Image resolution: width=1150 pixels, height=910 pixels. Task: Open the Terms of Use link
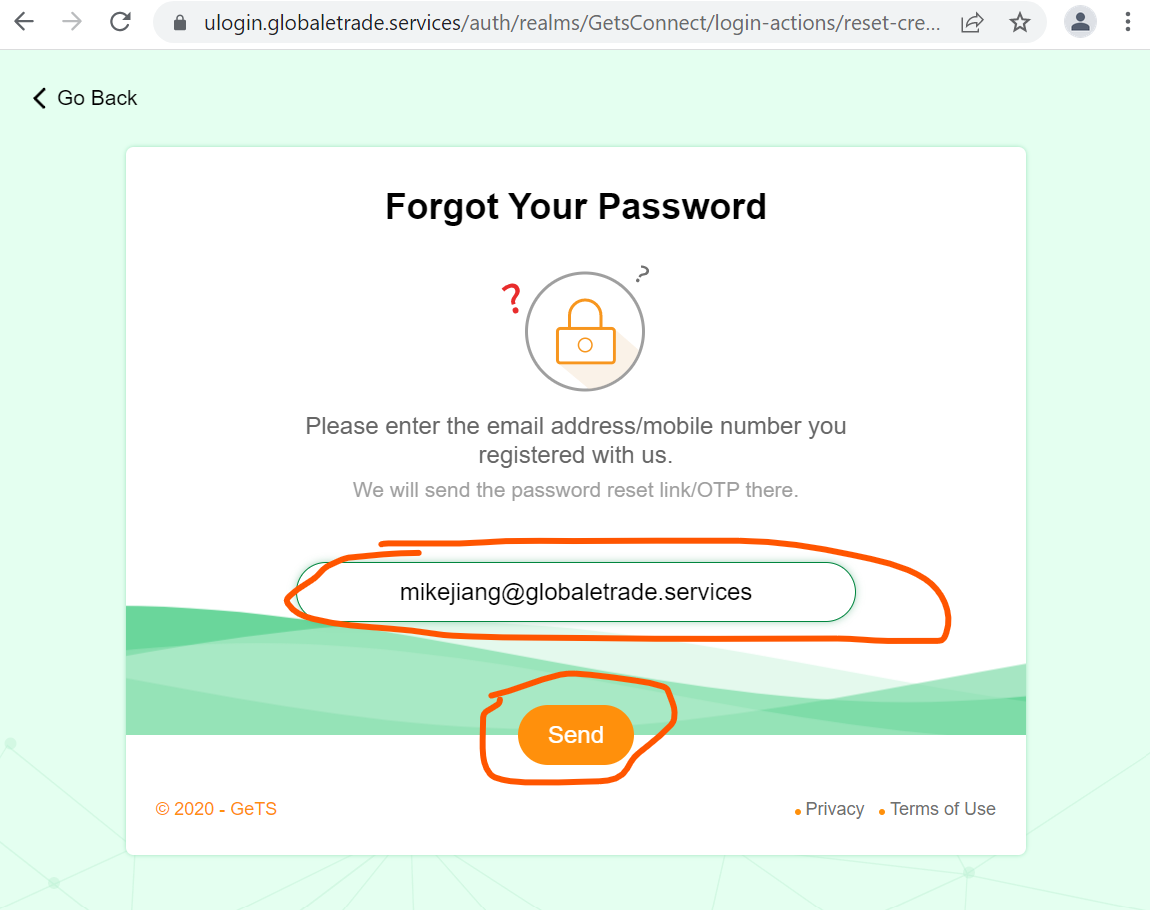[x=942, y=809]
